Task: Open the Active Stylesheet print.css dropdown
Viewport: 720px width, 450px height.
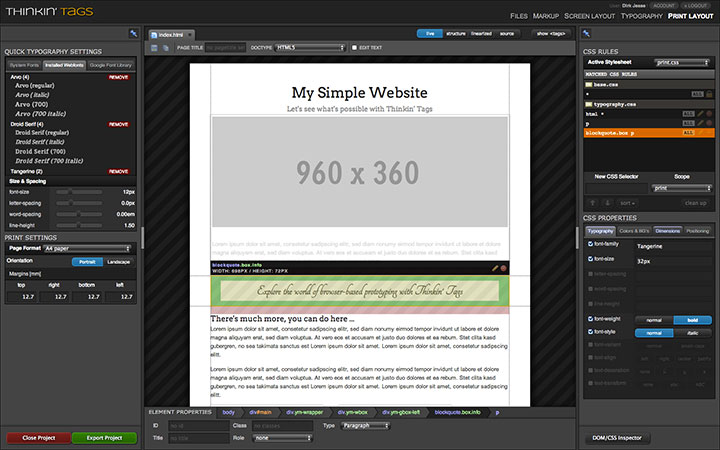Action: [682, 62]
